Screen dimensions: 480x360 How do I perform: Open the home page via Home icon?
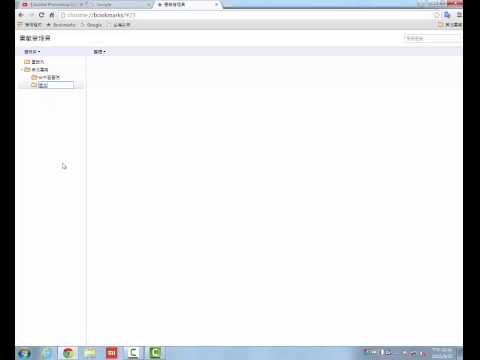click(x=52, y=15)
